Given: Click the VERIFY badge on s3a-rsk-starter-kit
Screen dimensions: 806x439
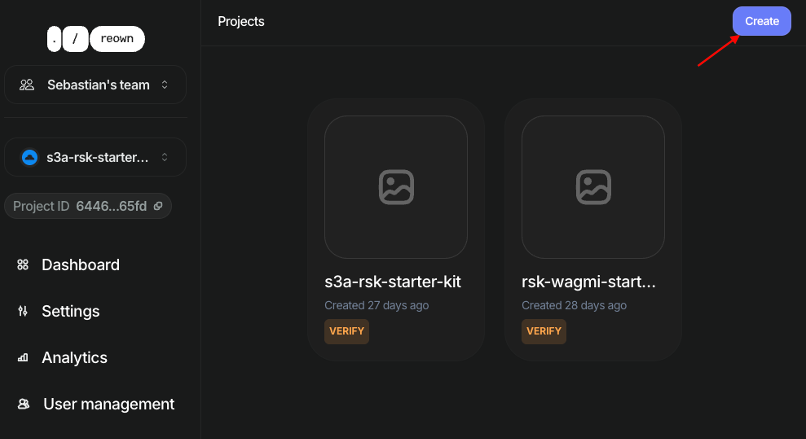Looking at the screenshot, I should pos(346,331).
